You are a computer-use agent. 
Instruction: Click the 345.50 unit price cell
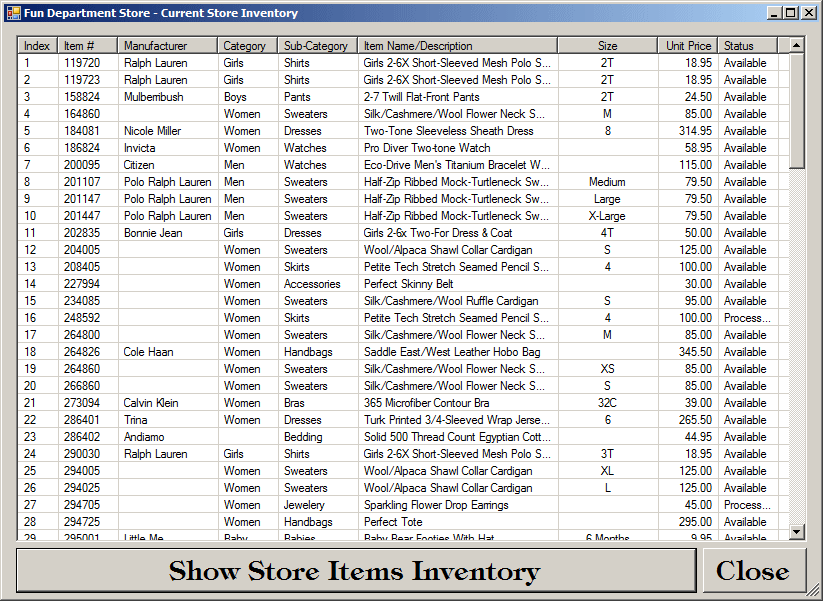coord(695,352)
